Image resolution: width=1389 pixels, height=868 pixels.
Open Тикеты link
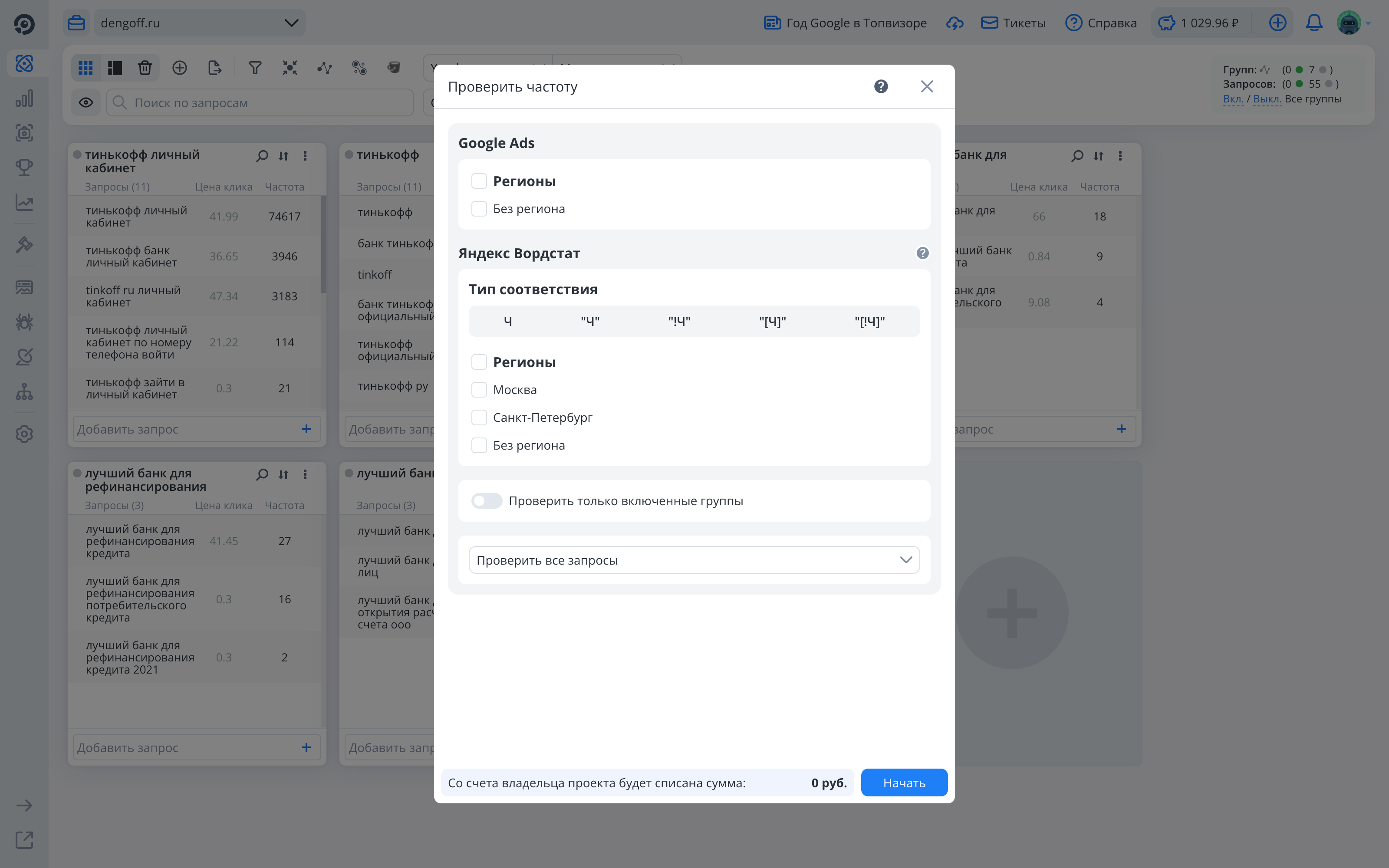(1013, 23)
